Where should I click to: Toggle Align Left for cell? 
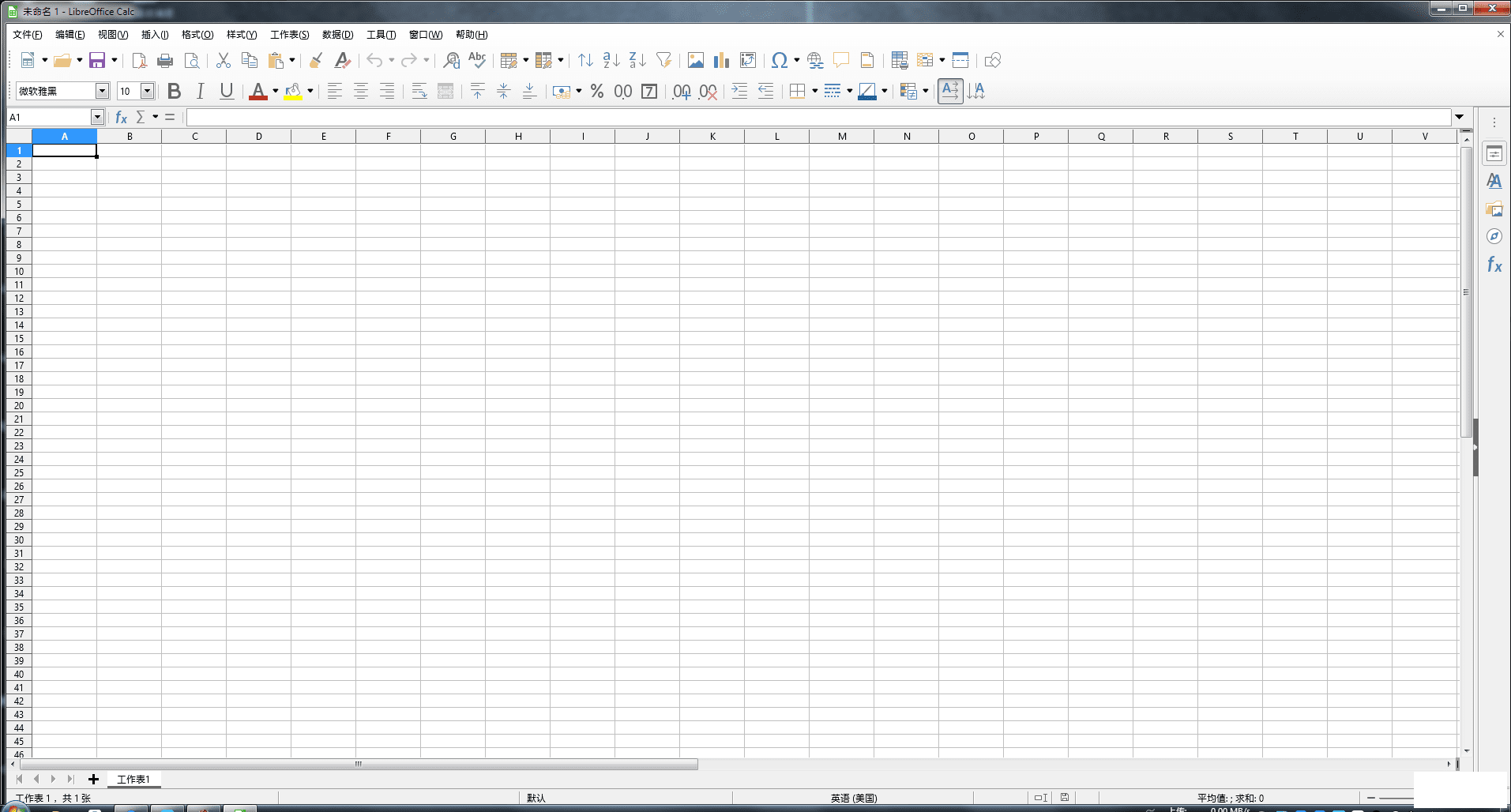coord(335,91)
